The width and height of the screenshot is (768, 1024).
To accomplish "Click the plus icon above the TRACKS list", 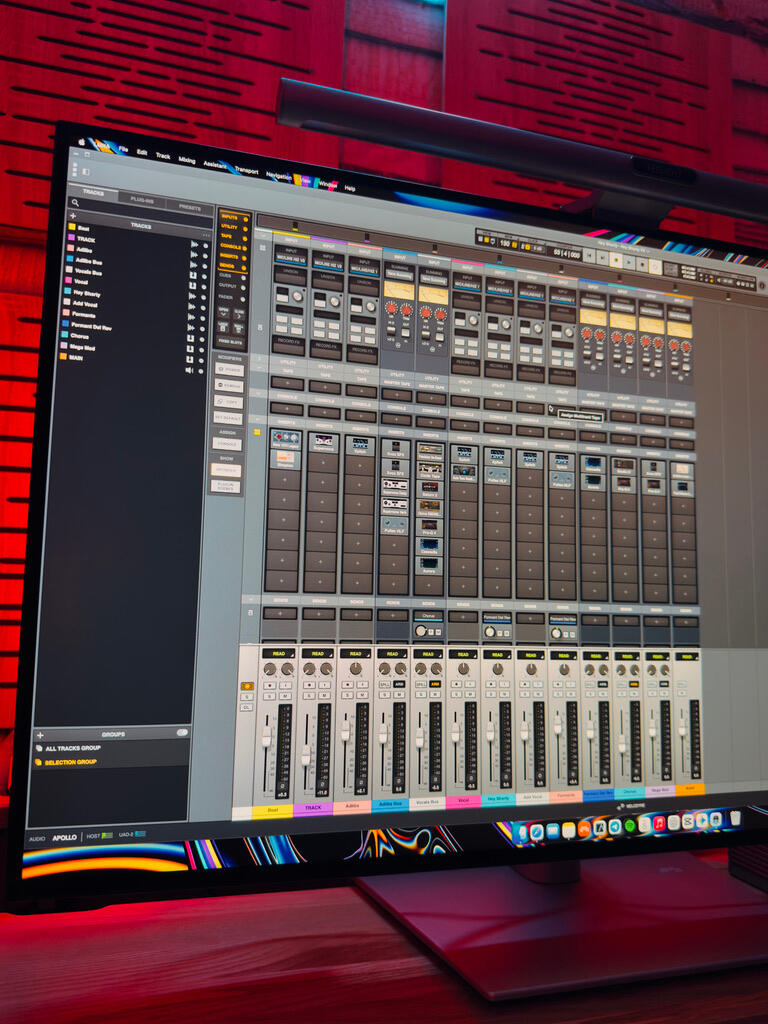I will pos(72,216).
